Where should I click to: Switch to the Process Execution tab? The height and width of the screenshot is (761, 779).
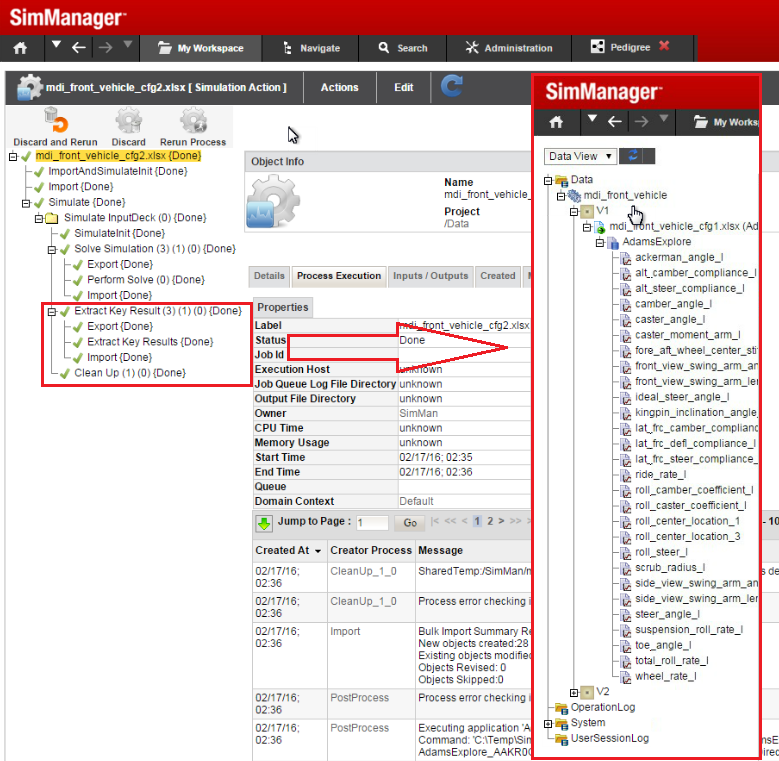[x=339, y=276]
